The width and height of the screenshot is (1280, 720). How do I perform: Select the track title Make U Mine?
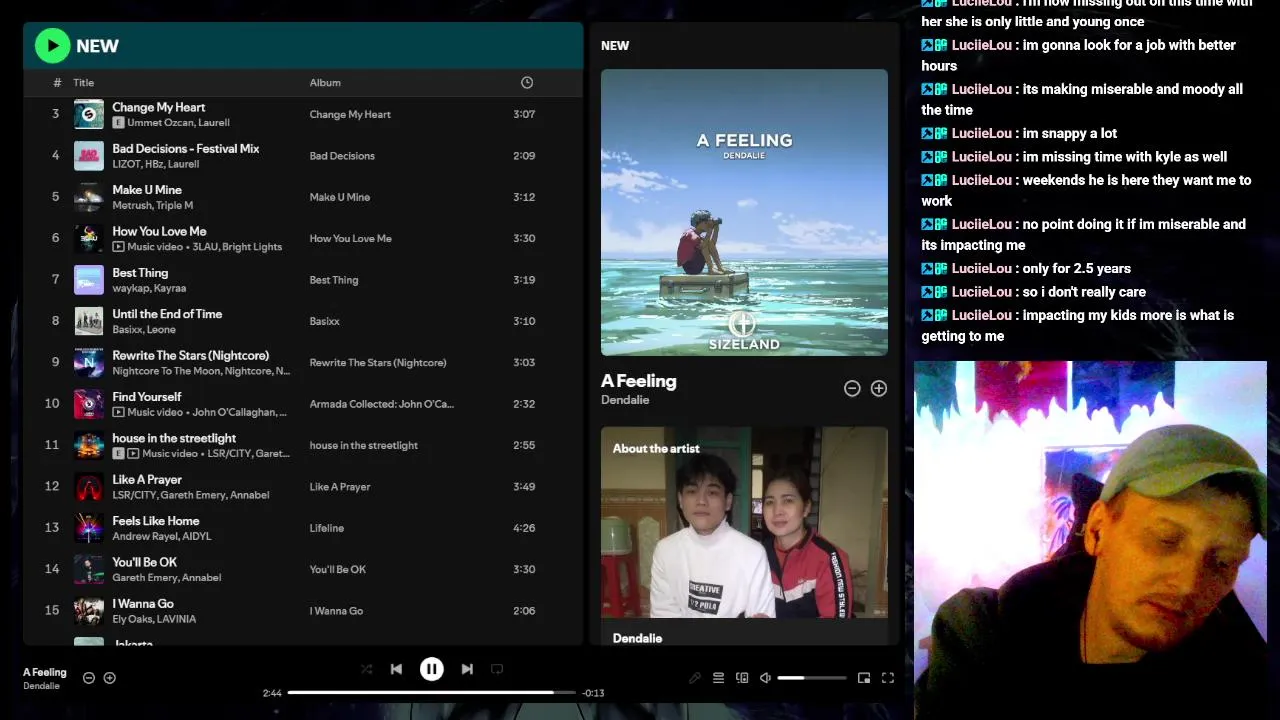coord(147,190)
